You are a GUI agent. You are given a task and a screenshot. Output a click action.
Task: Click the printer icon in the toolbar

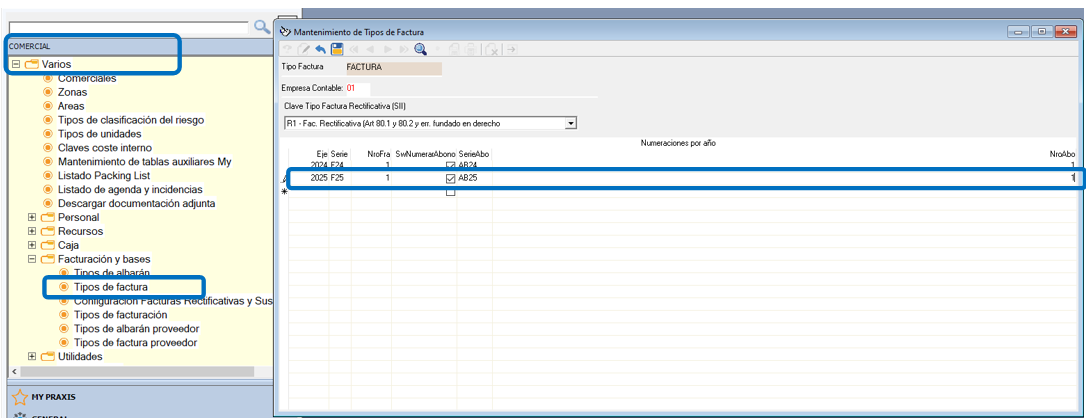(x=470, y=49)
